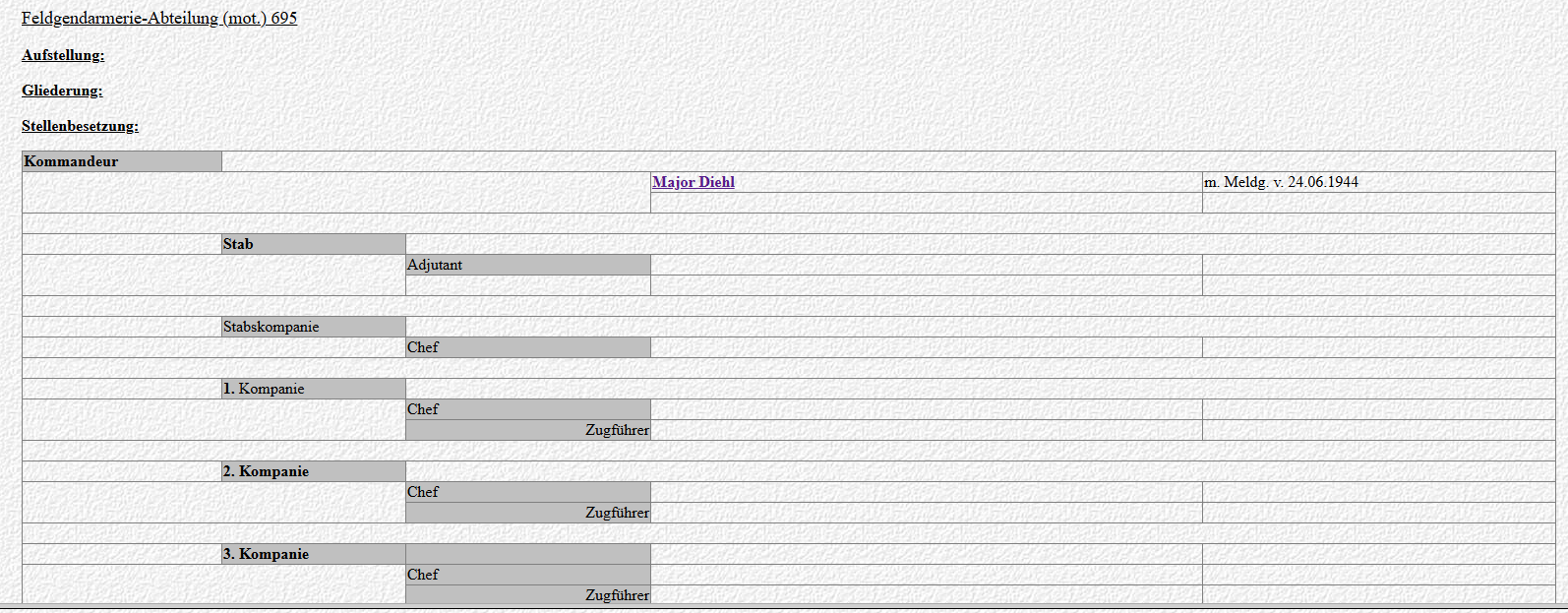Screen dimensions: 1568x613
Task: Select the Stellenbesetzung heading
Action: point(80,126)
